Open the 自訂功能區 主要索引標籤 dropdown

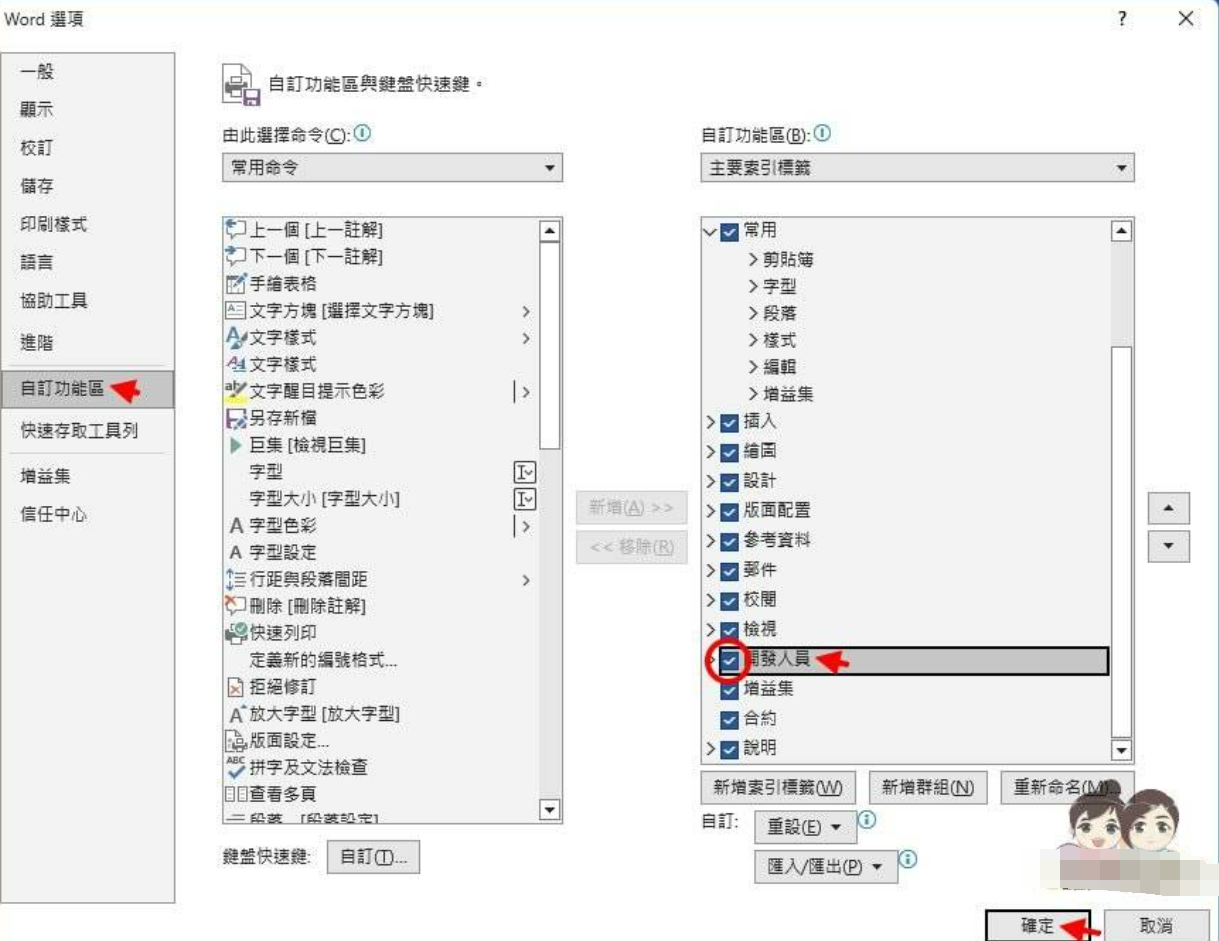[917, 168]
